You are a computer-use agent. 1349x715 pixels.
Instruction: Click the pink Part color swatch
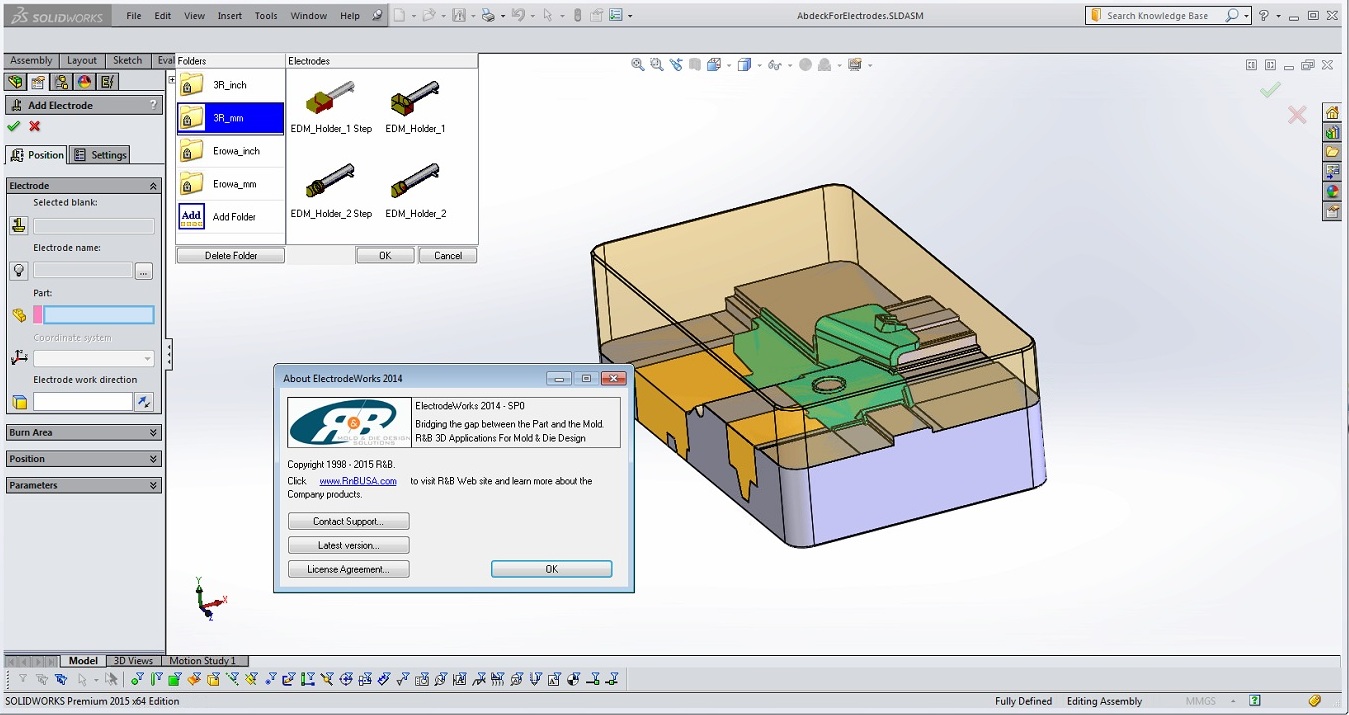click(x=38, y=315)
